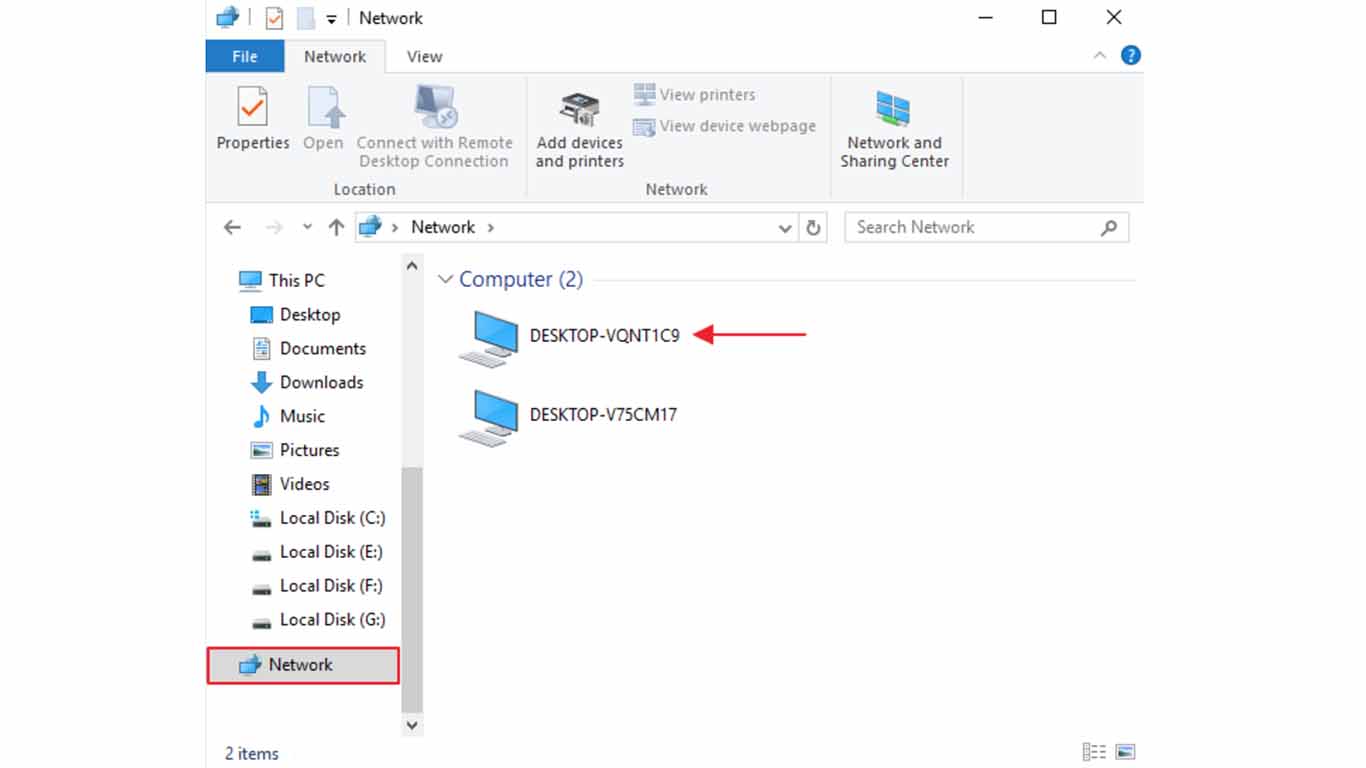Switch to the View tab
The height and width of the screenshot is (768, 1366).
point(424,57)
